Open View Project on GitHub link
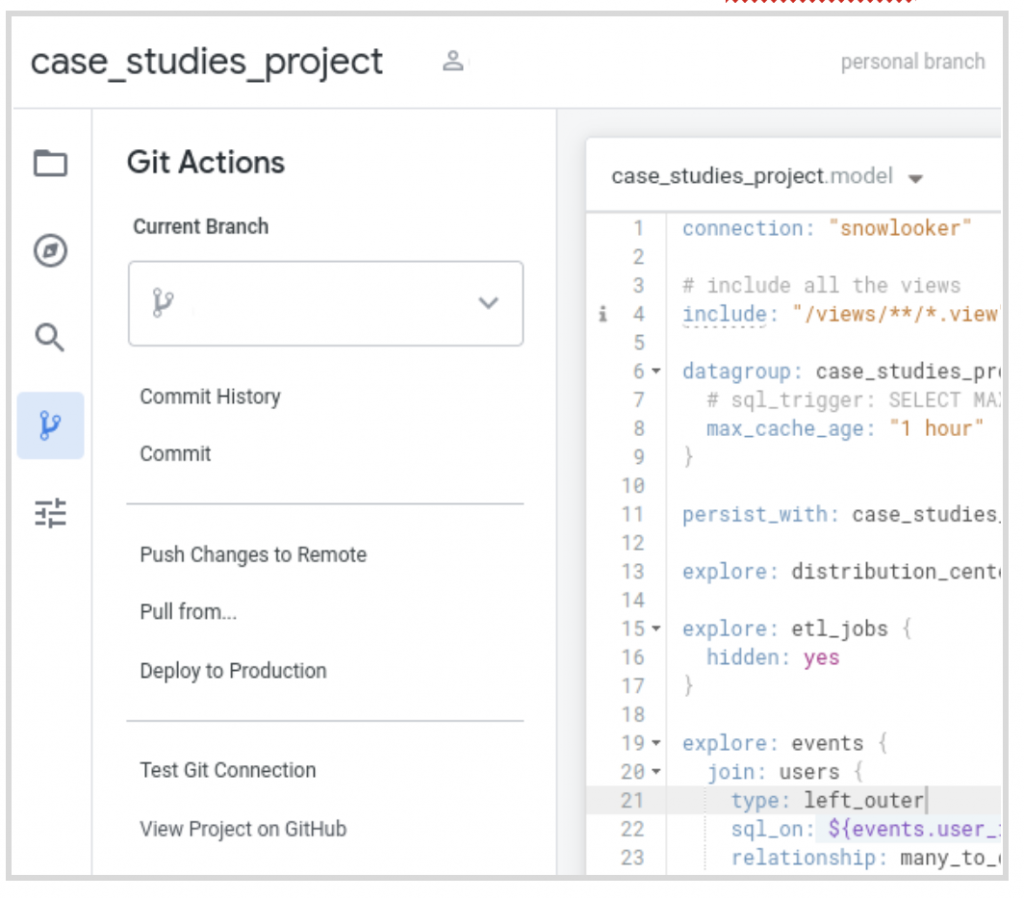This screenshot has width=1024, height=899. click(243, 829)
